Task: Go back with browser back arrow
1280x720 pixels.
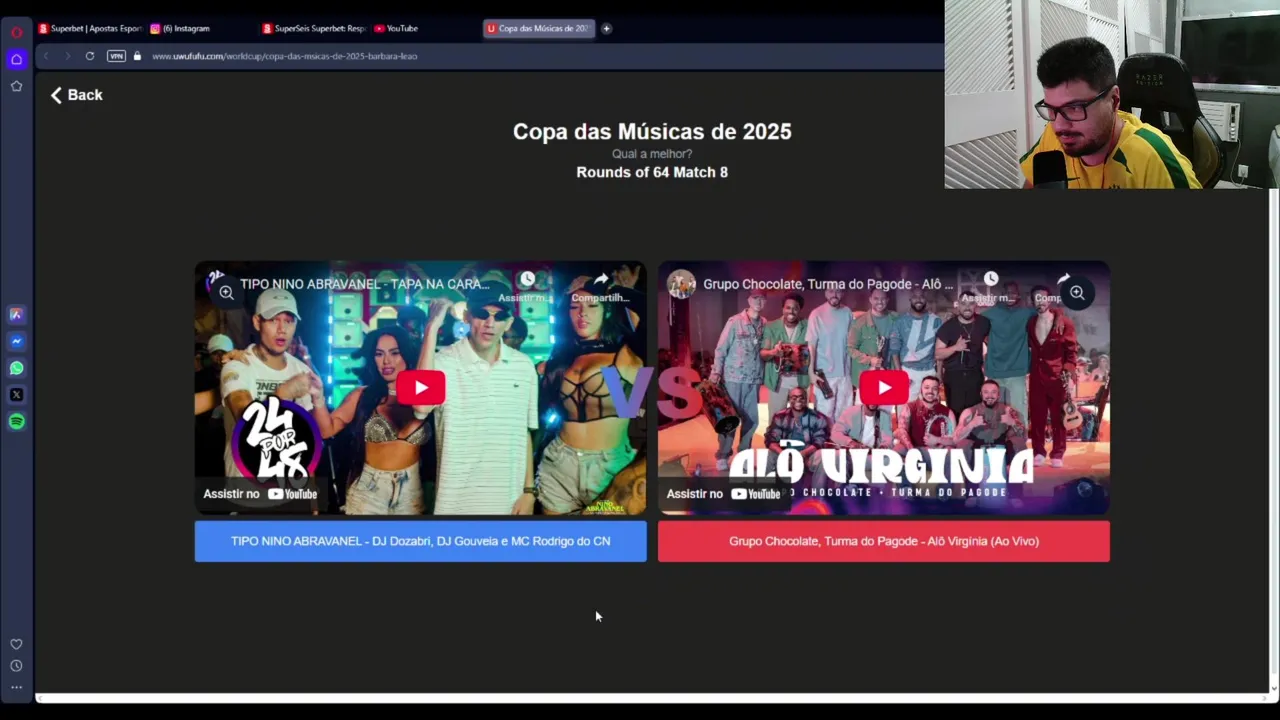Action: (46, 56)
